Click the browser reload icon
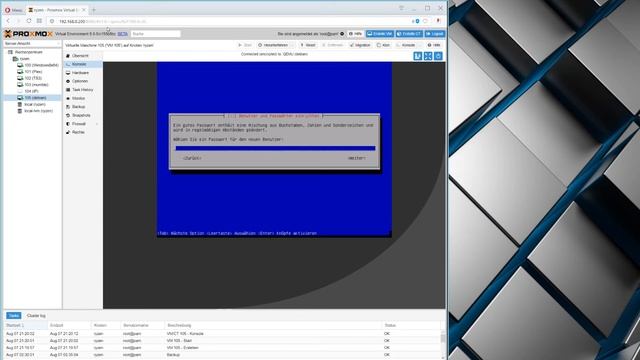Image resolution: width=640 pixels, height=360 pixels. (x=29, y=21)
